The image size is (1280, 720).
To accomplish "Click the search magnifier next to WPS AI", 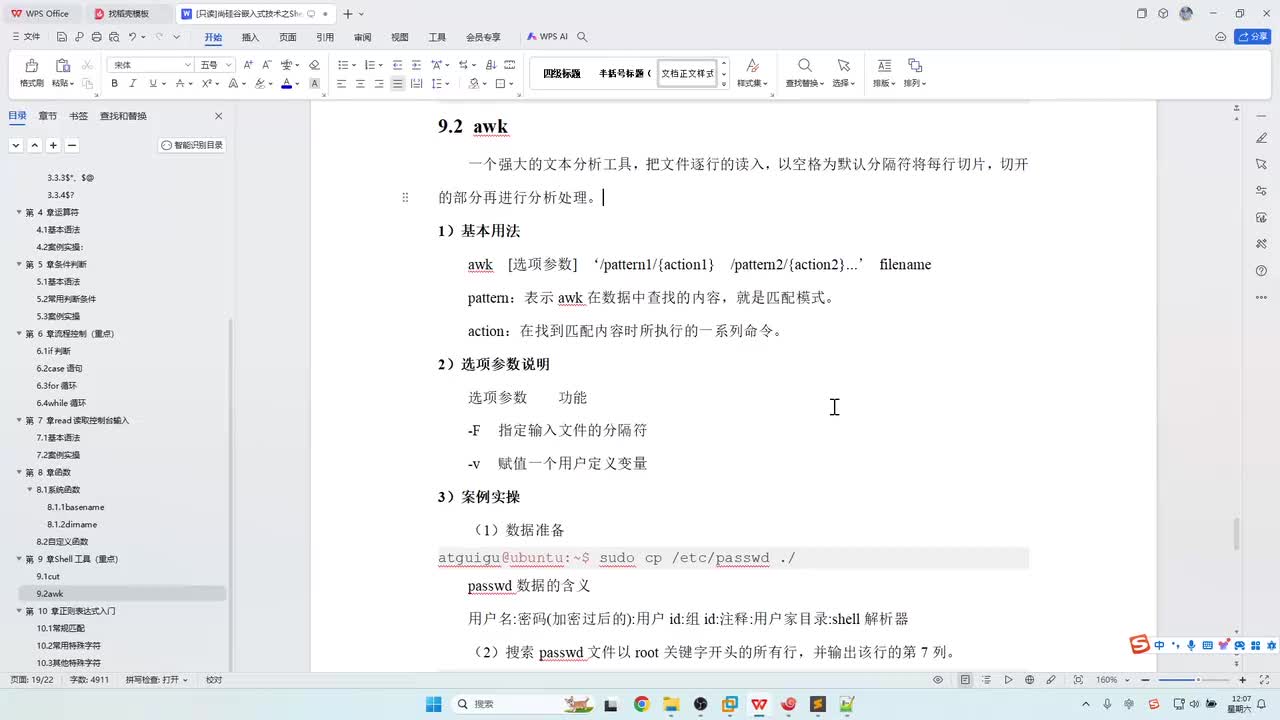I will click(x=582, y=37).
